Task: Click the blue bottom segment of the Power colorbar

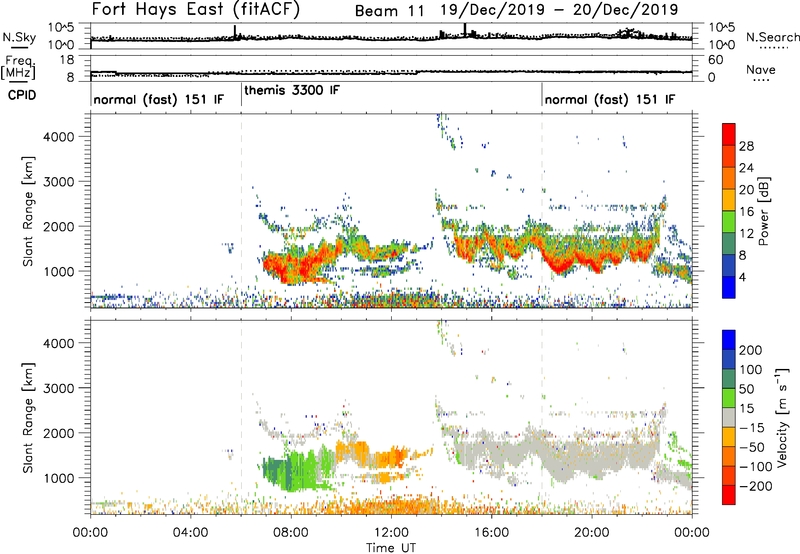Action: 729,287
